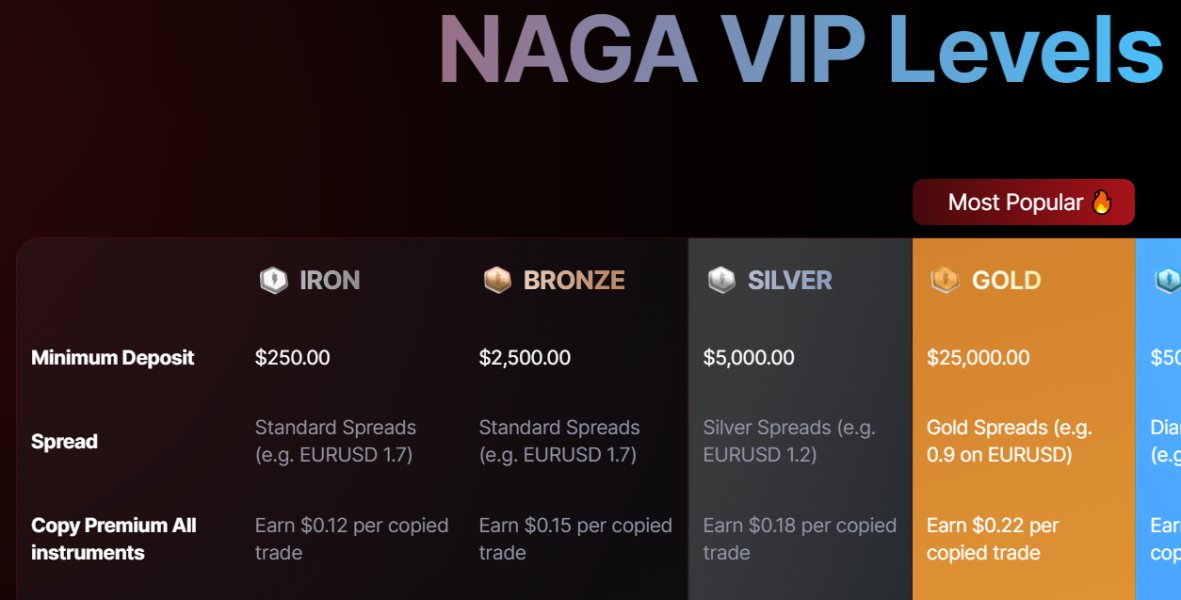Click the Gold tier badge icon
Image resolution: width=1181 pixels, height=600 pixels.
click(x=945, y=280)
